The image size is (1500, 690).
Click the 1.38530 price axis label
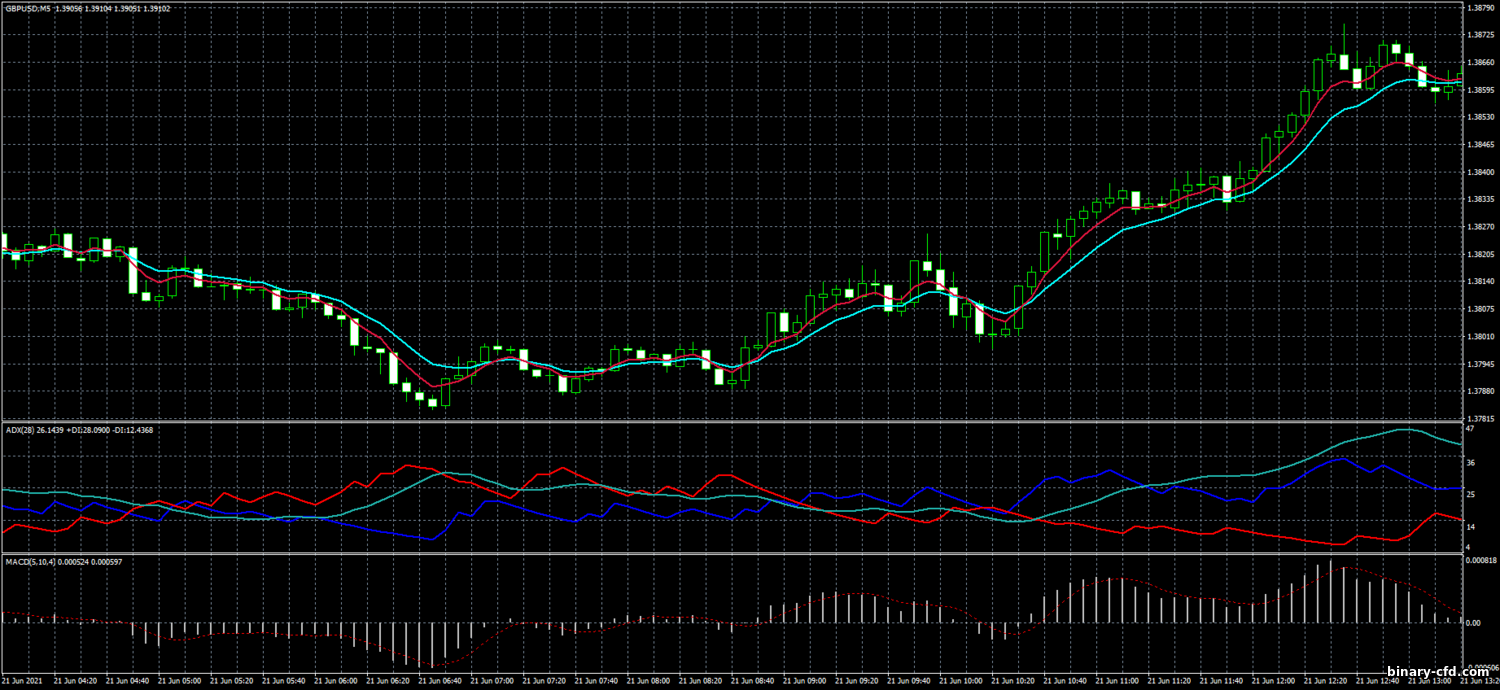[1479, 117]
